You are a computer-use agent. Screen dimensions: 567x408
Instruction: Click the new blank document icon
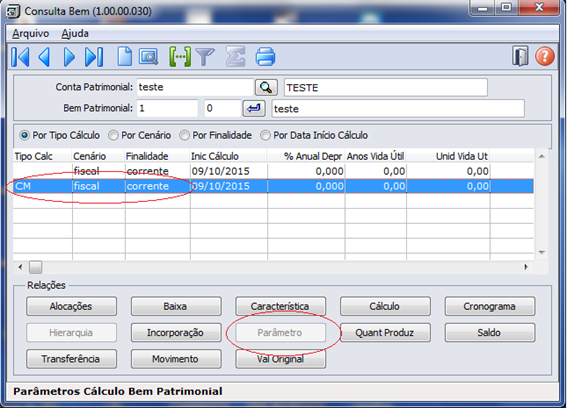point(124,57)
